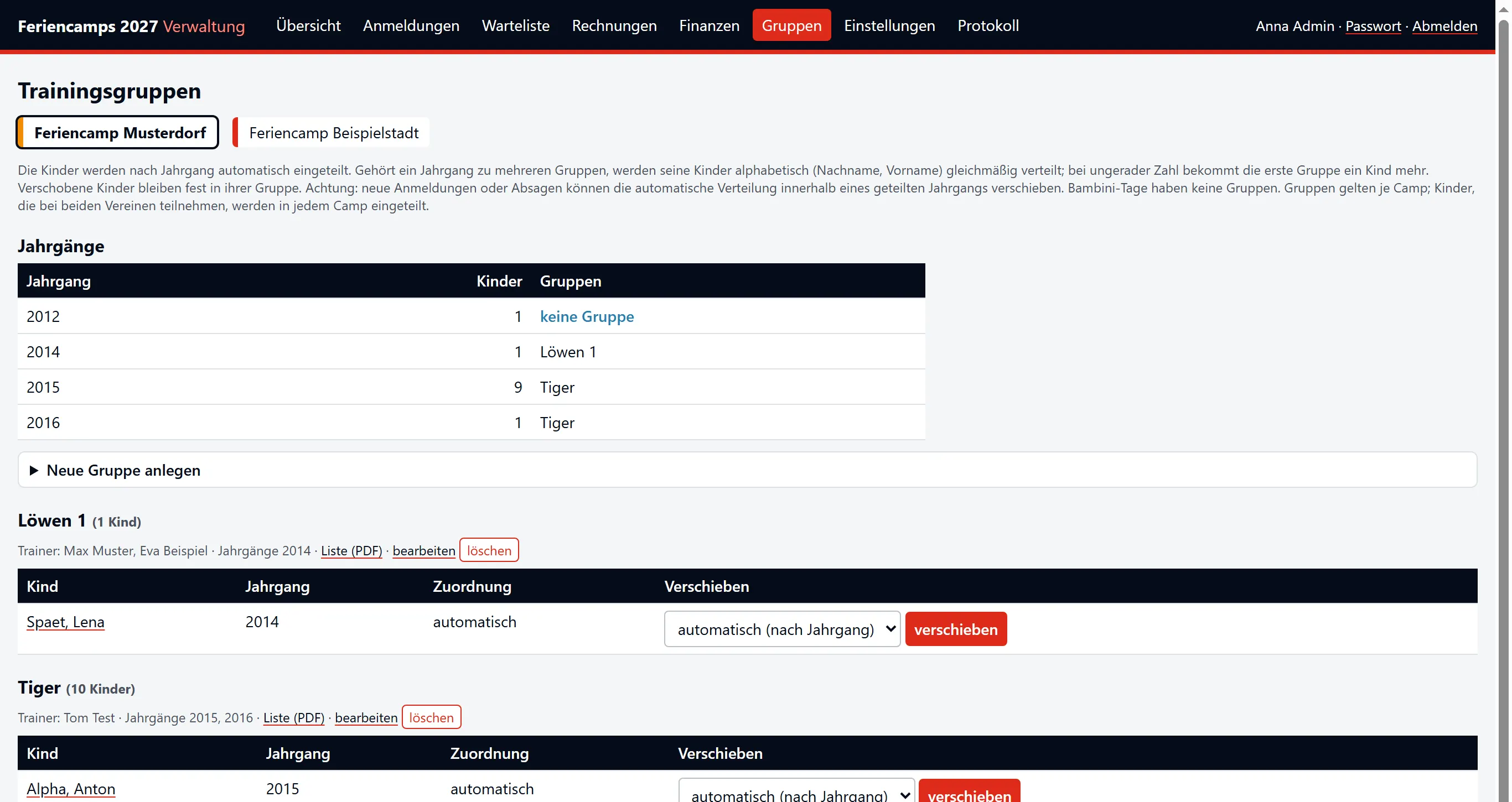Click bearbeiten for the Löwen 1 group
The width and height of the screenshot is (1512, 802).
424,551
